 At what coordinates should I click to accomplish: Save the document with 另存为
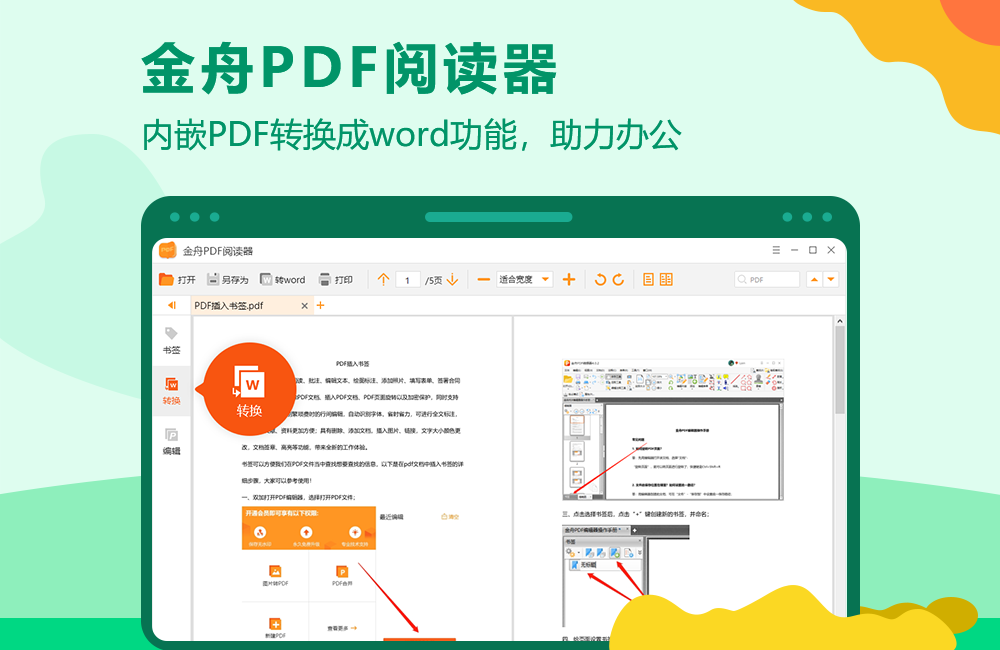223,278
